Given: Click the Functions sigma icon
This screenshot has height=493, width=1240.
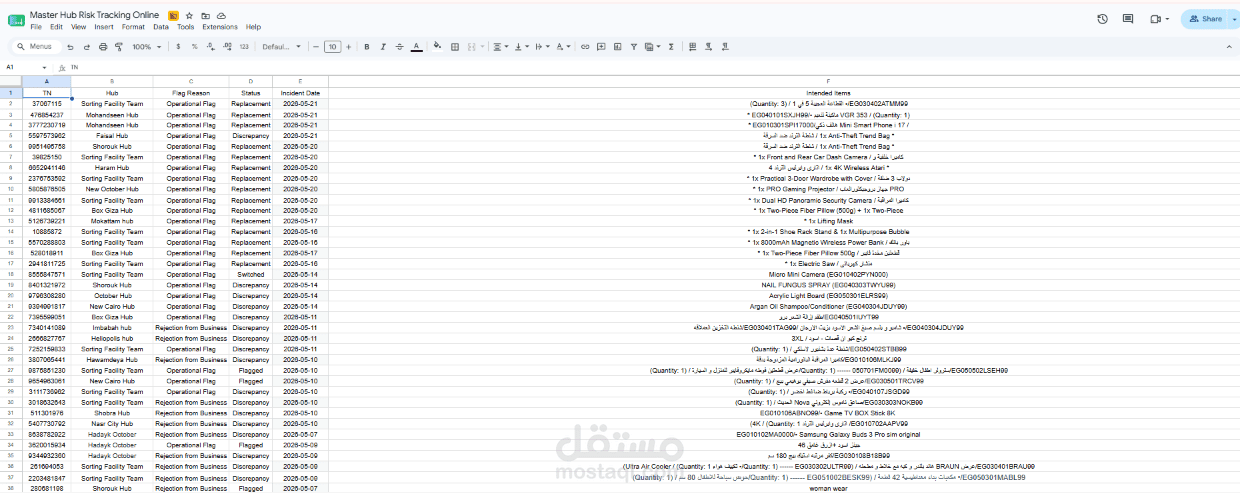Looking at the screenshot, I should click(671, 47).
